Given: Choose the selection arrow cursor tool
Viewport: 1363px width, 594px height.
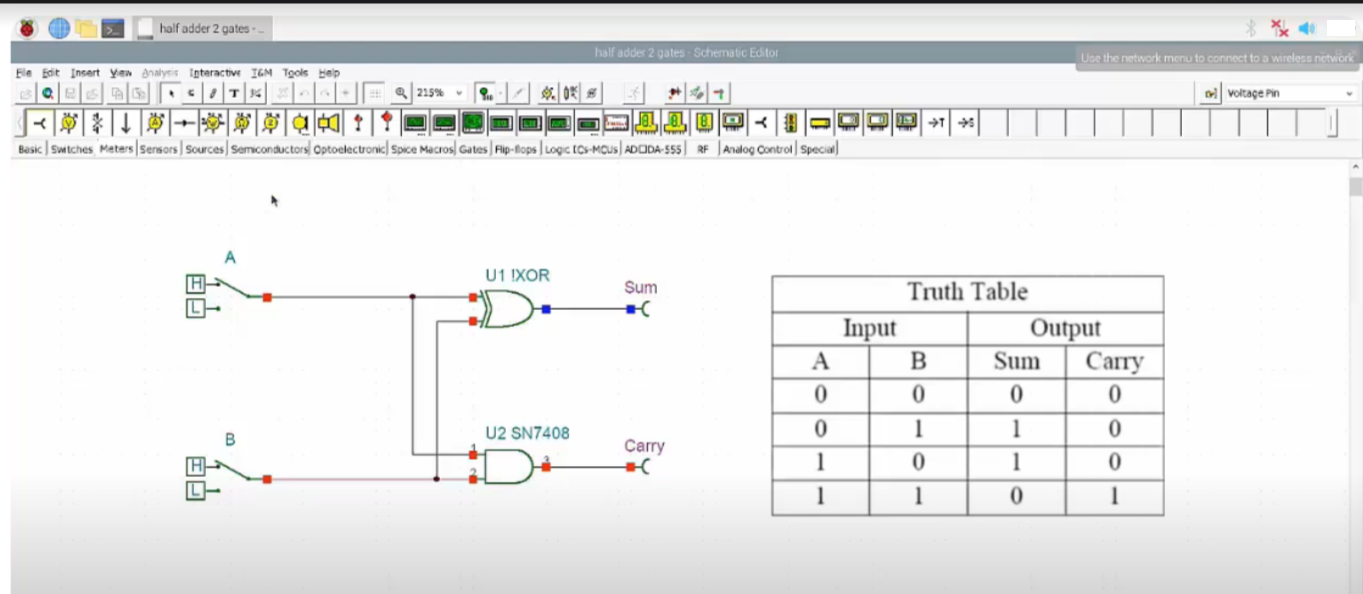Looking at the screenshot, I should [x=171, y=93].
